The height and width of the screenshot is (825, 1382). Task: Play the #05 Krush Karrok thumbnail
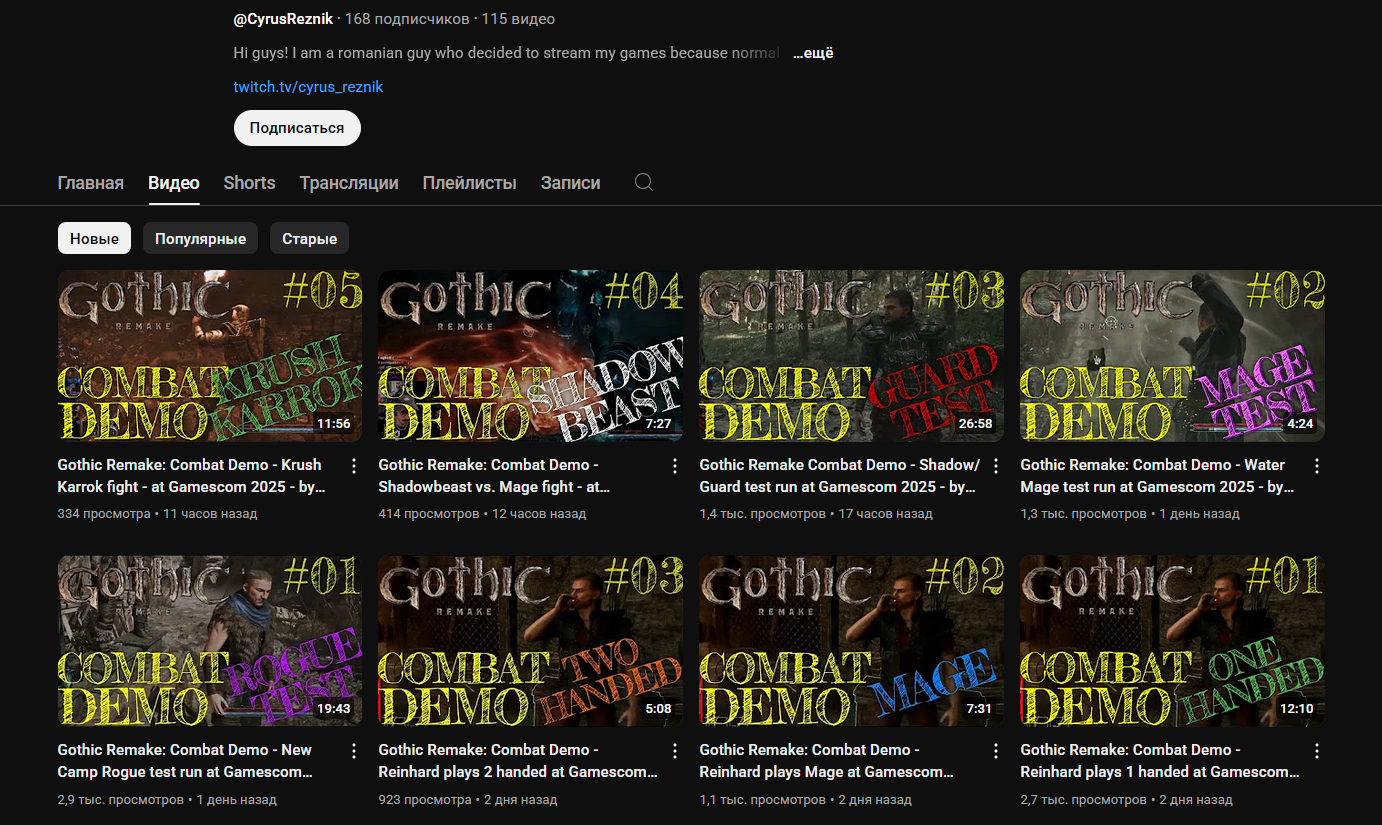(210, 356)
